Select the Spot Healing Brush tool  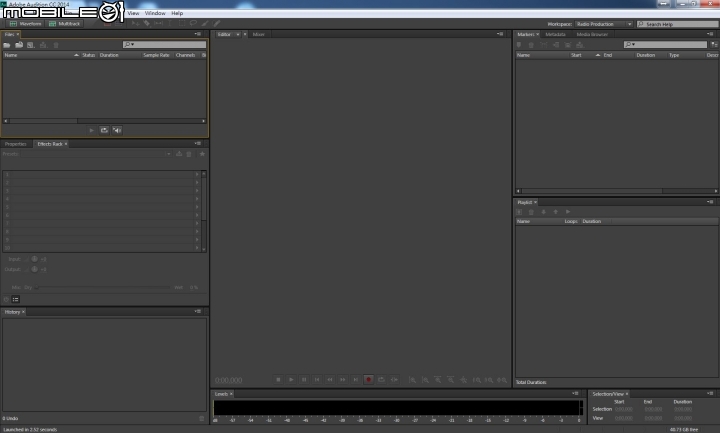(217, 23)
